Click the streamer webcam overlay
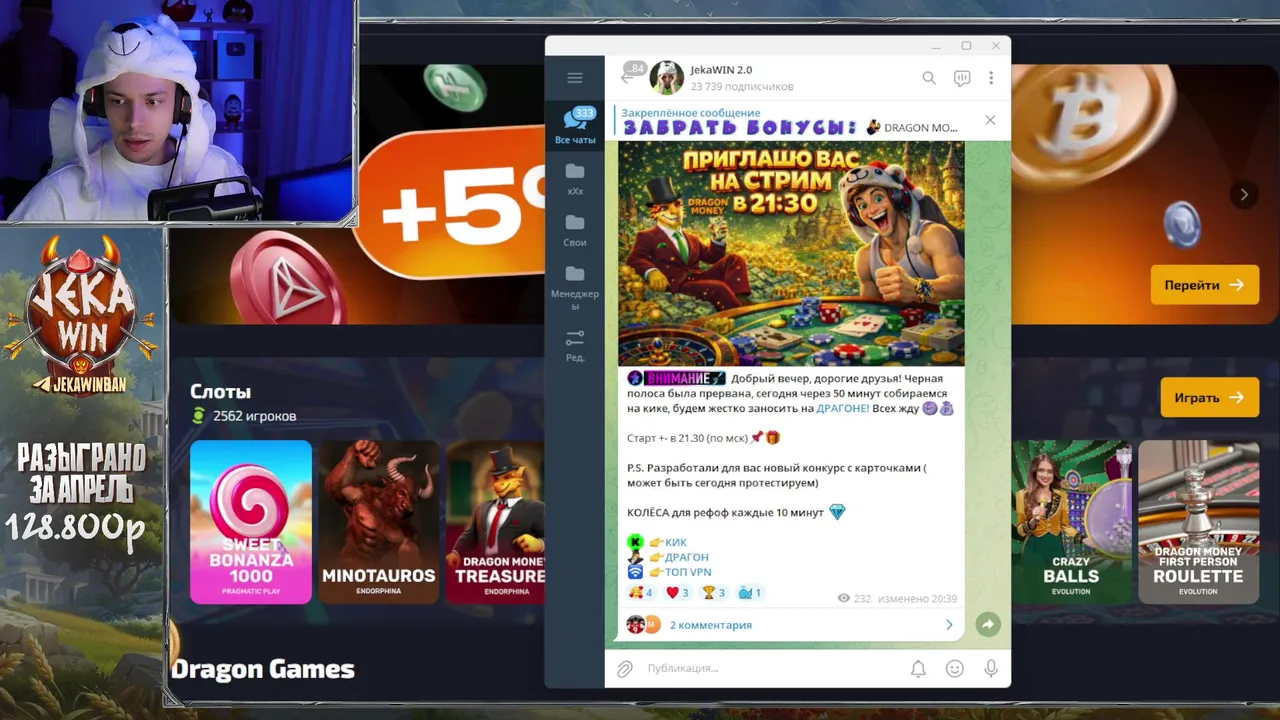Image resolution: width=1280 pixels, height=720 pixels. click(178, 110)
